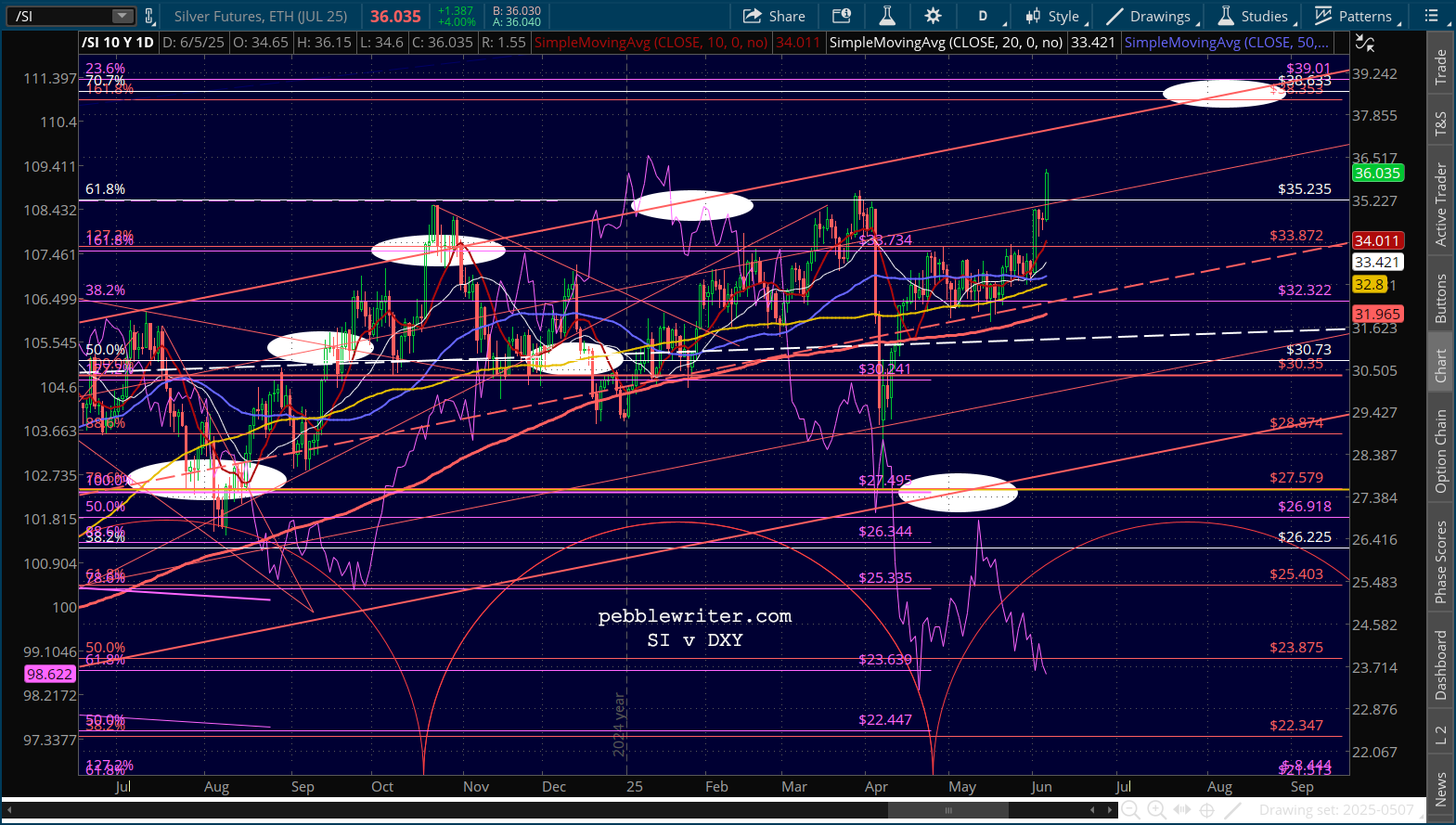
Task: Click the crosshair cursor icon
Action: [x=1207, y=810]
